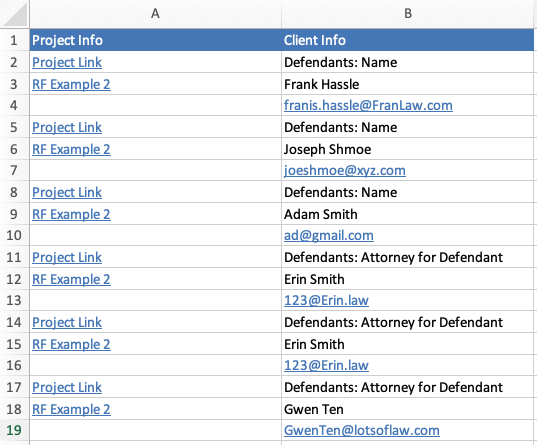Select the Adam Smith cell
Image resolution: width=537 pixels, height=445 pixels.
point(408,214)
